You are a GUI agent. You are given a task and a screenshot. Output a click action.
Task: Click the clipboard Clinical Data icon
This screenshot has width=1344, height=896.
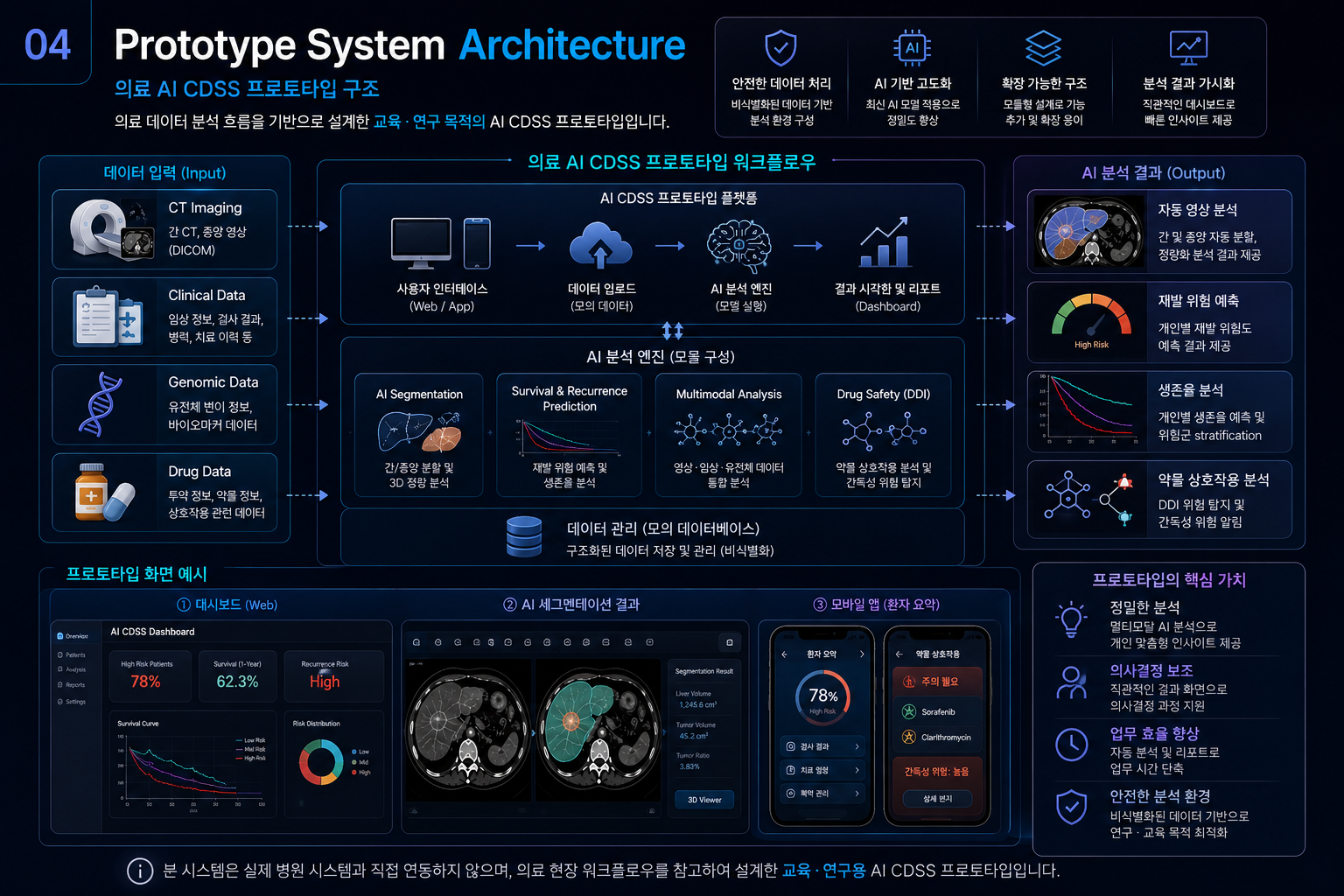[108, 316]
